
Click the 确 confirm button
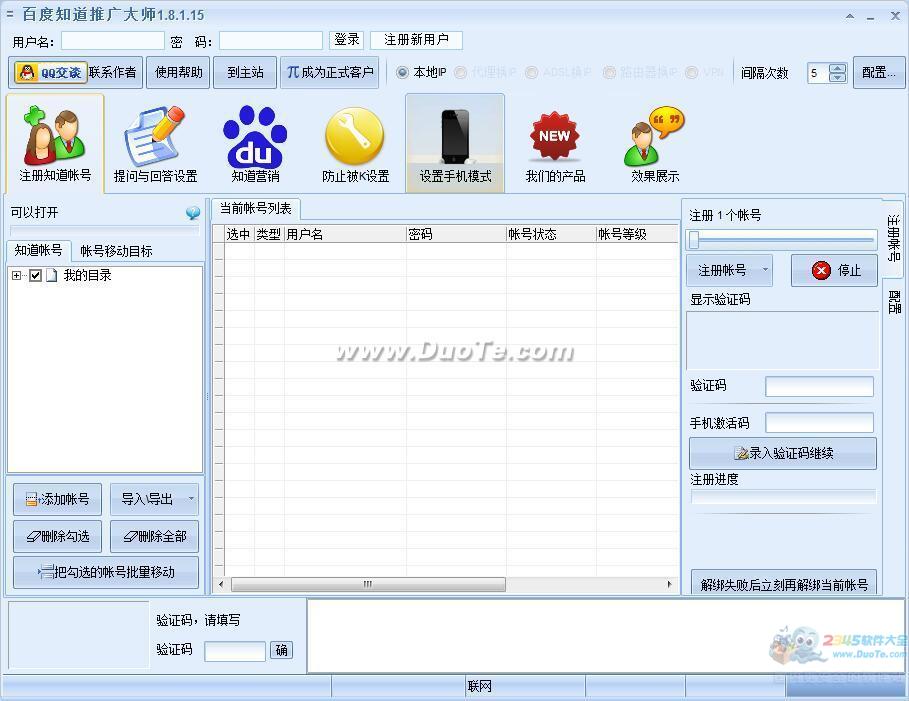(281, 650)
